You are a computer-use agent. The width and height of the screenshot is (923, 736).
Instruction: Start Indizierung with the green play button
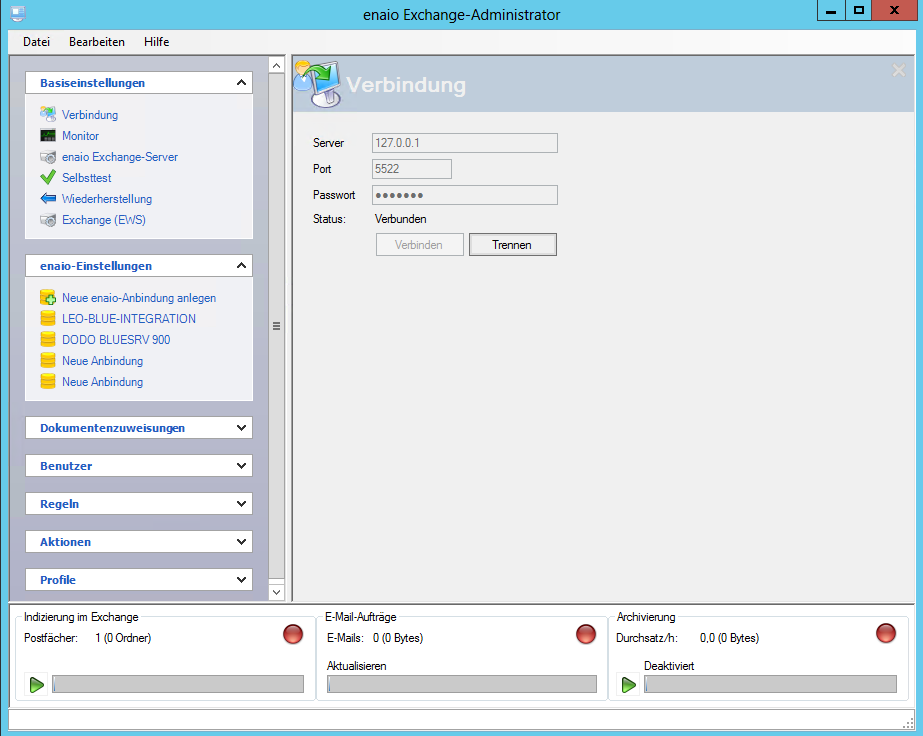point(37,685)
